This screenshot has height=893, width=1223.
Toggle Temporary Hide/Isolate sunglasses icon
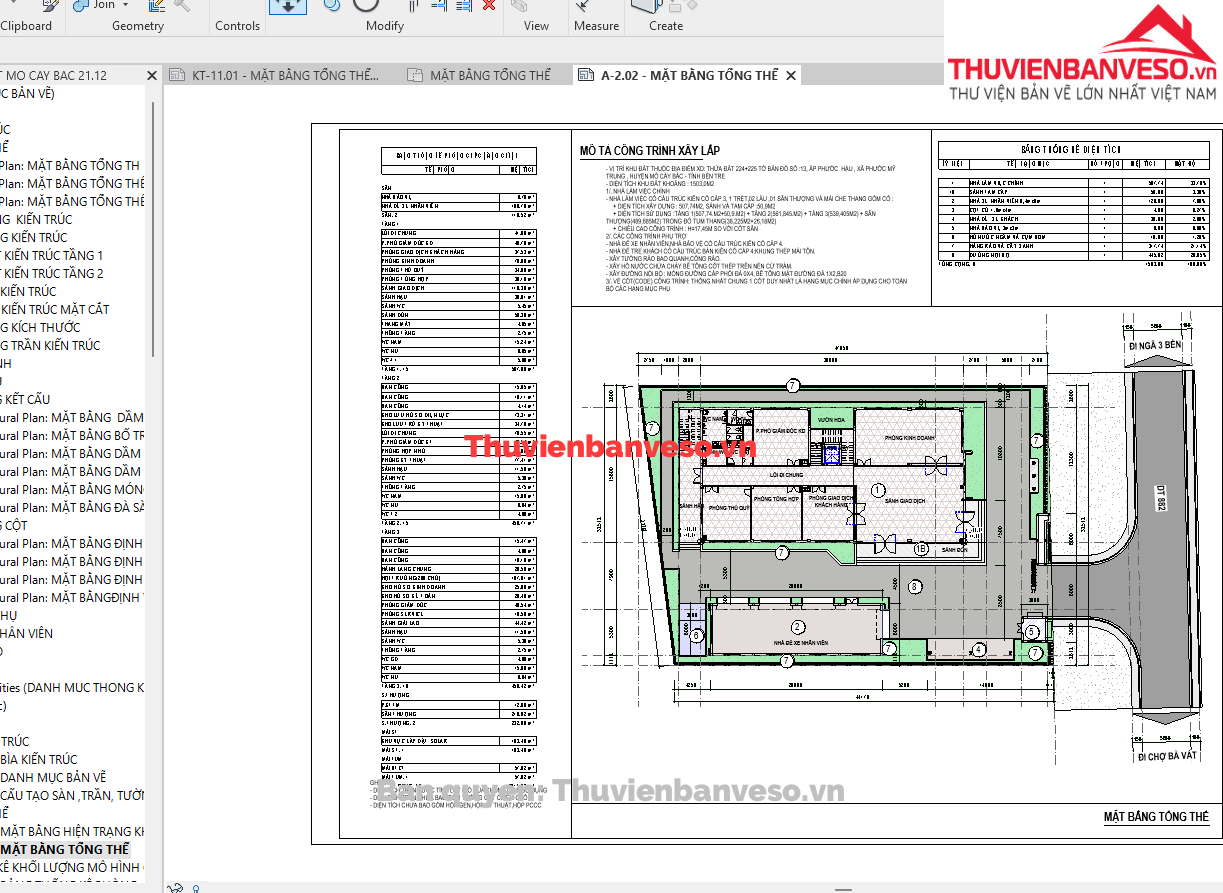(177, 887)
